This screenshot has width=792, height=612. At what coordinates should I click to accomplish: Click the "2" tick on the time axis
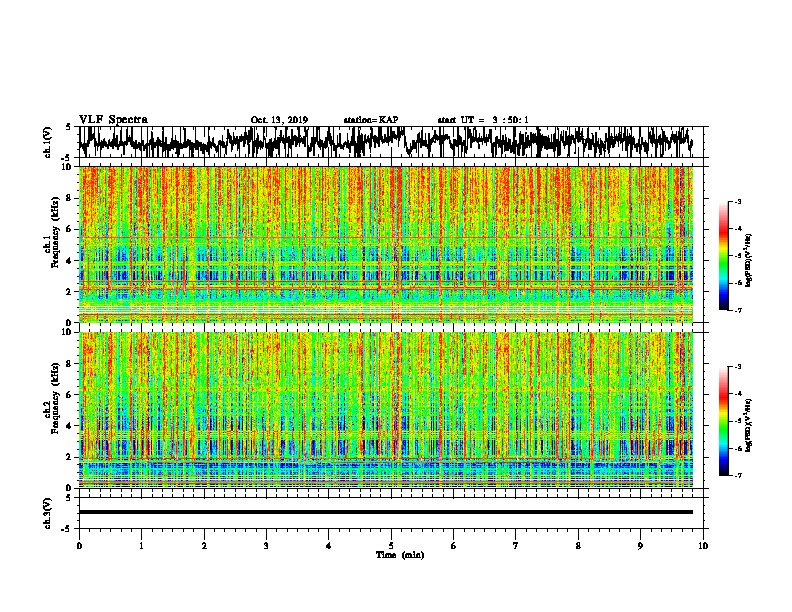[x=204, y=546]
